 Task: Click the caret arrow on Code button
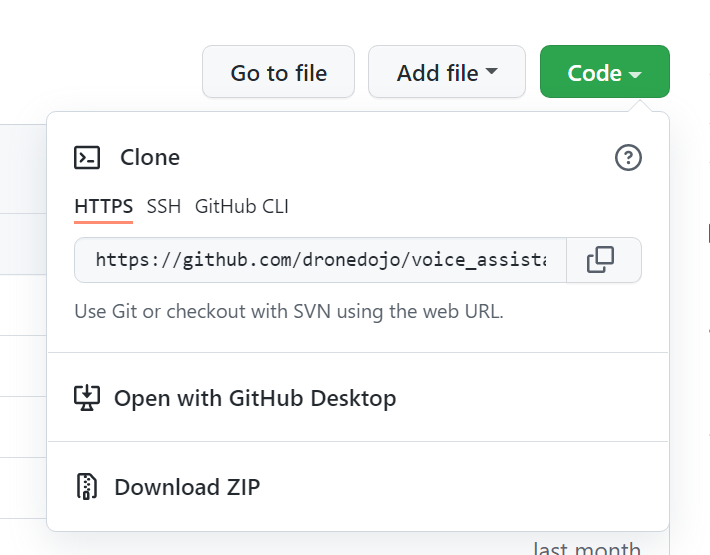pyautogui.click(x=635, y=75)
